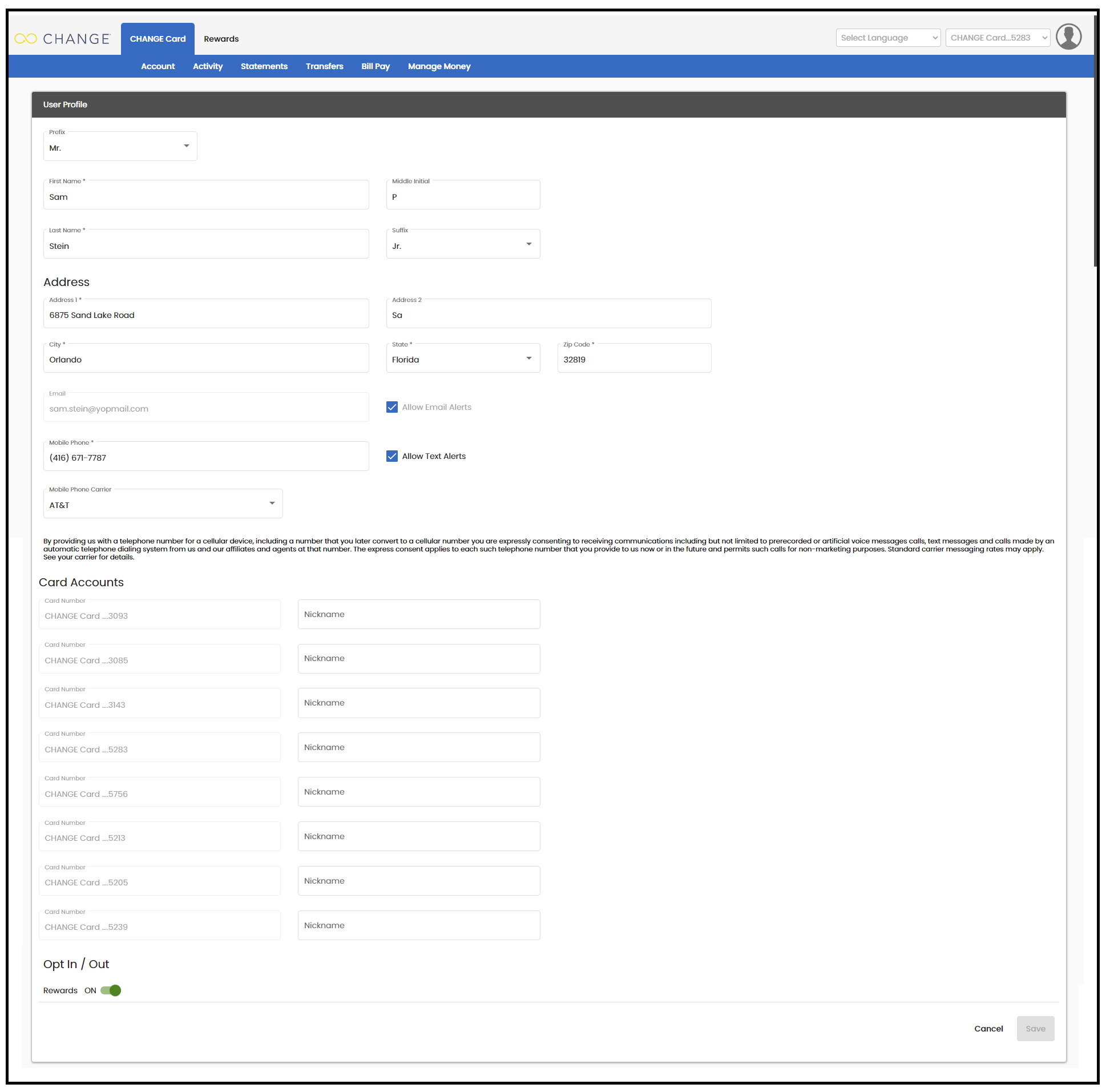Click the Address 1 field
This screenshot has height=1092, width=1110.
tap(206, 314)
